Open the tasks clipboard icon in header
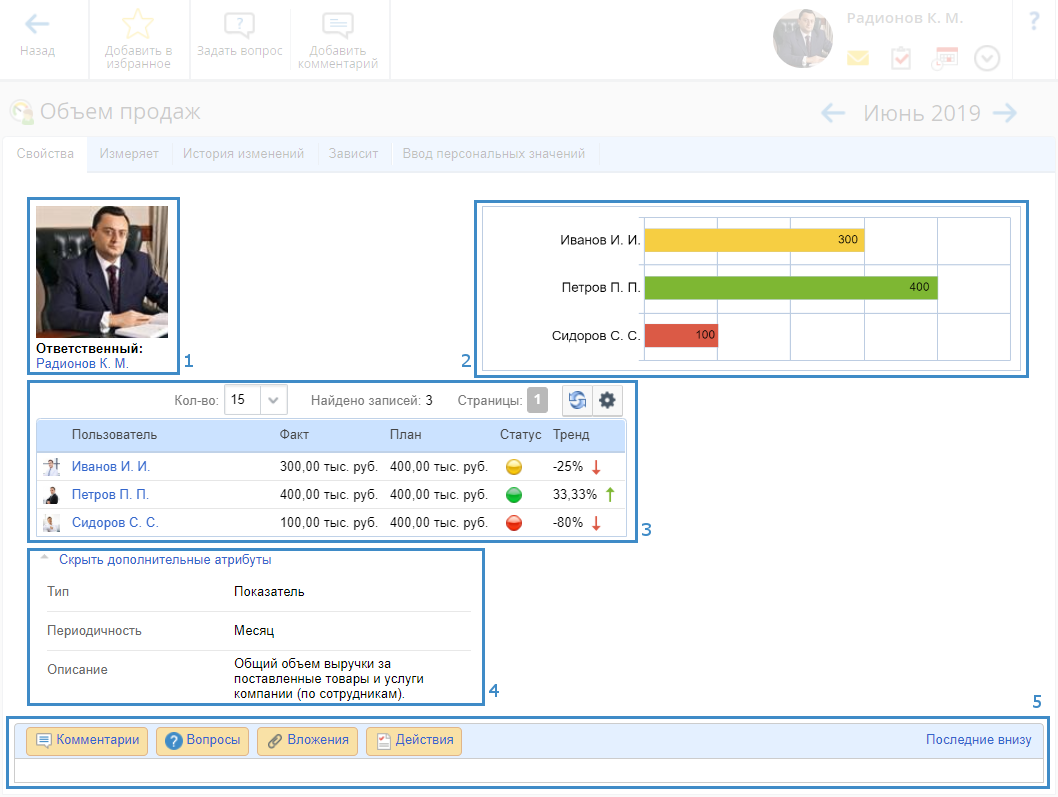 pyautogui.click(x=901, y=59)
